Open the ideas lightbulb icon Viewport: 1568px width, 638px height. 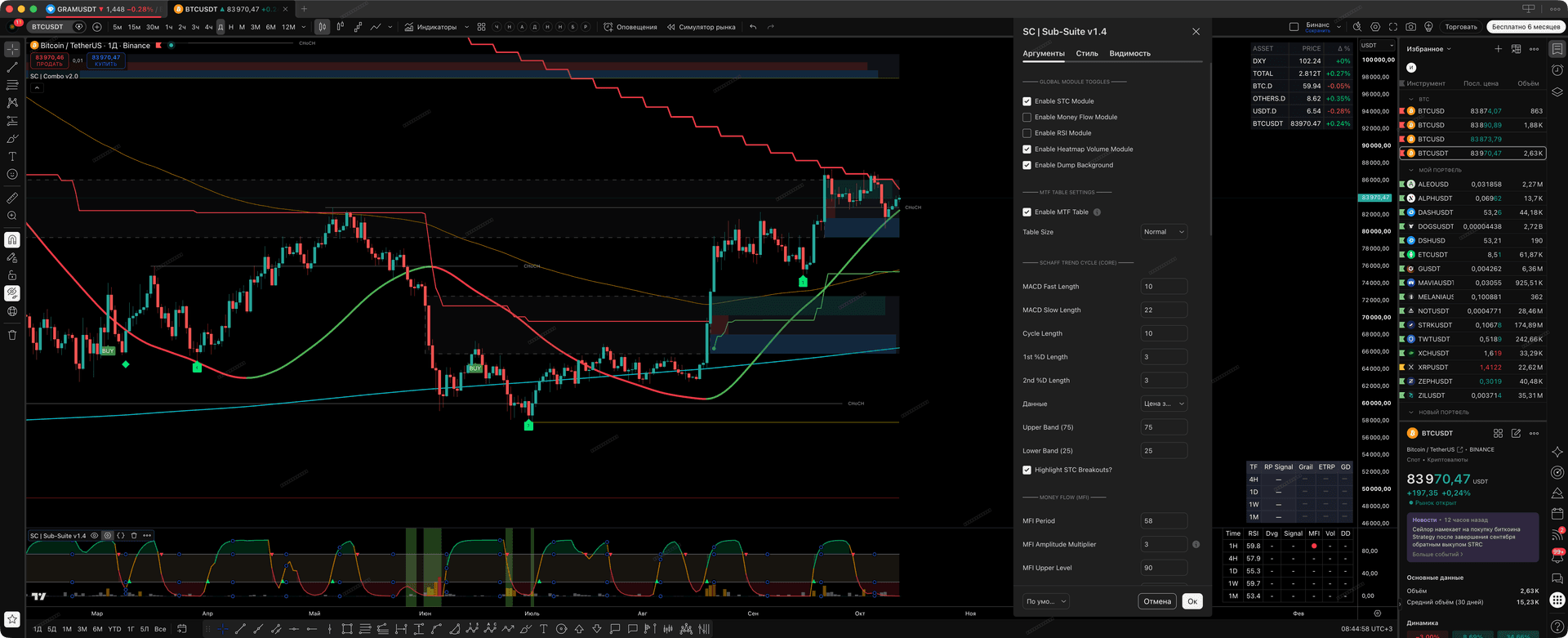[1428, 27]
